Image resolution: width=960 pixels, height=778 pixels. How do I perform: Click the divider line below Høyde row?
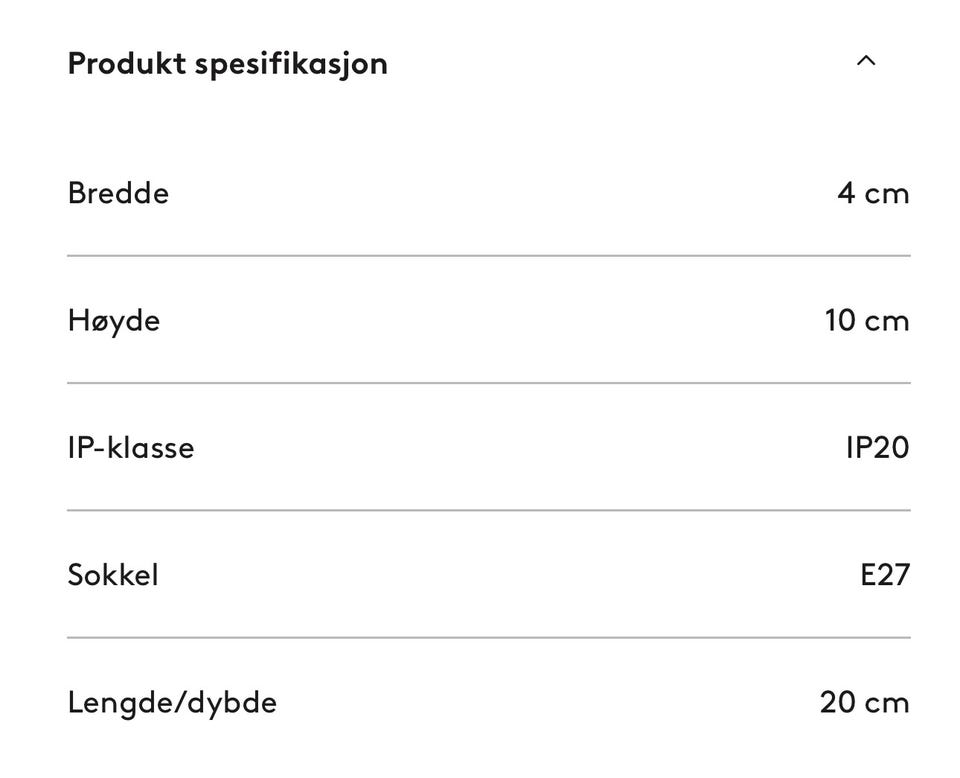[x=488, y=383]
